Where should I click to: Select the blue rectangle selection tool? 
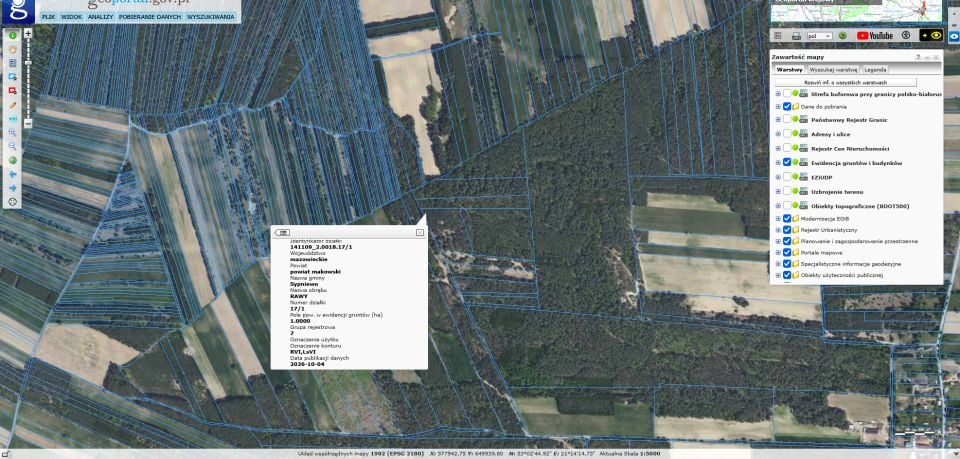coord(12,76)
